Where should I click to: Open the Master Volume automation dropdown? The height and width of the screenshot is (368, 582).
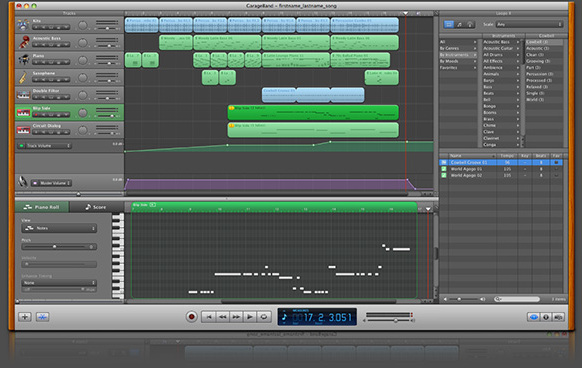click(55, 183)
